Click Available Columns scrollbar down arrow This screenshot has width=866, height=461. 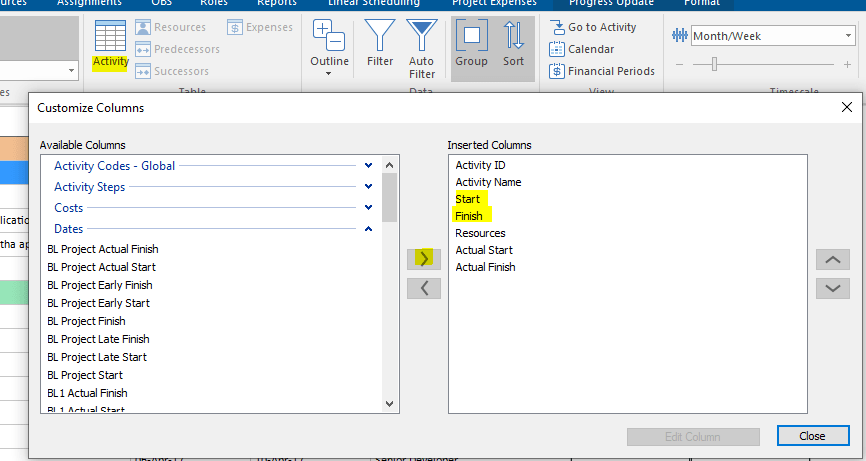pyautogui.click(x=389, y=404)
